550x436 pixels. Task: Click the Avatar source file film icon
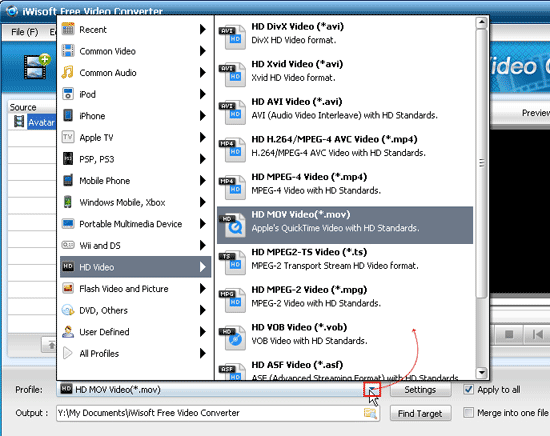tap(19, 122)
